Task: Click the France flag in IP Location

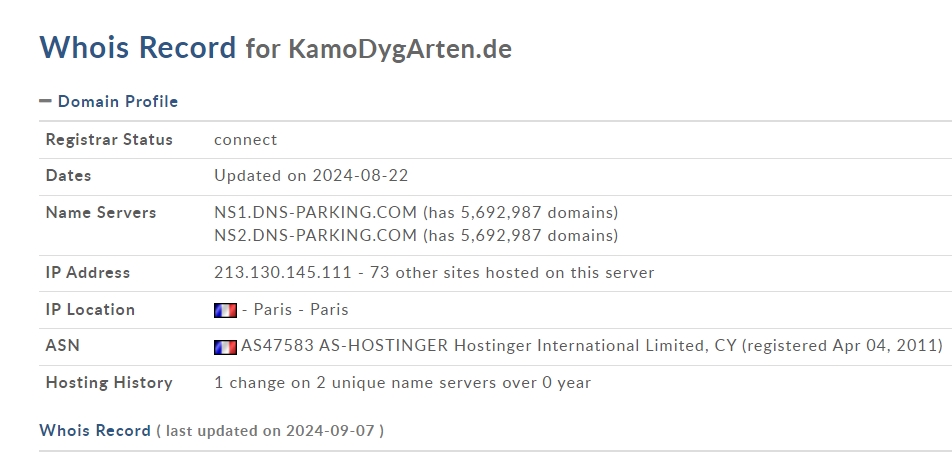Action: tap(225, 310)
